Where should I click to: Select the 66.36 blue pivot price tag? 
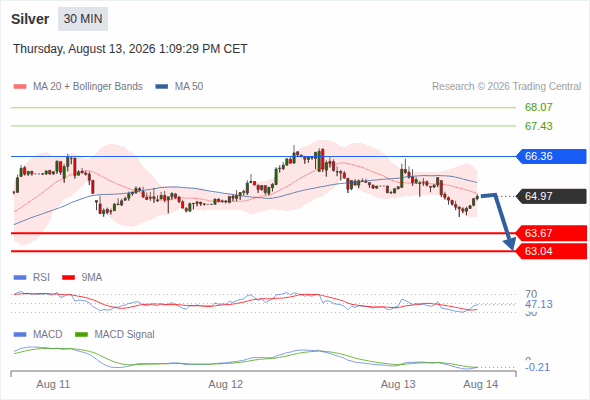[551, 156]
